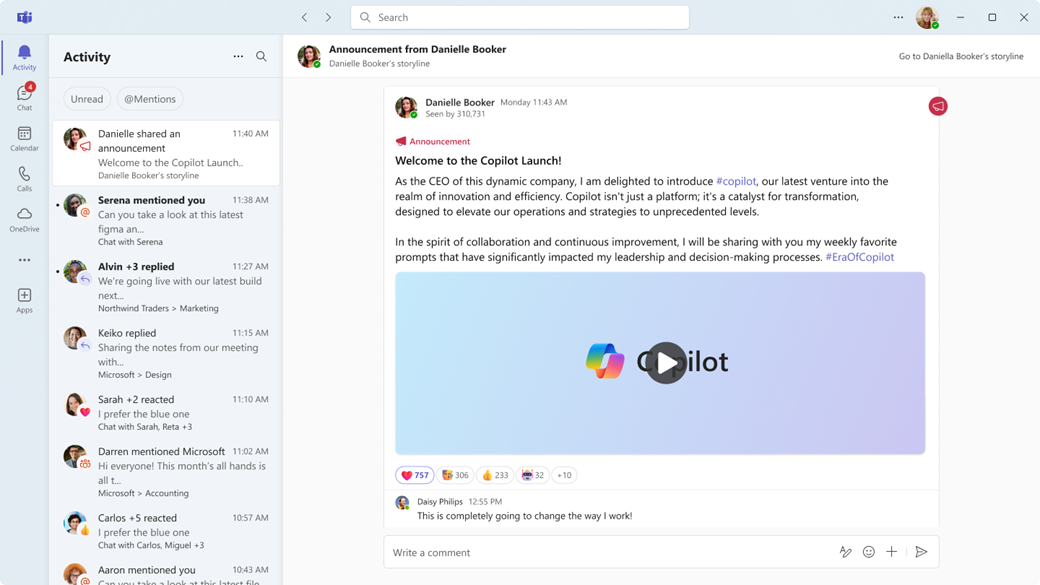Open the emoji picker in the comment bar

pyautogui.click(x=868, y=551)
